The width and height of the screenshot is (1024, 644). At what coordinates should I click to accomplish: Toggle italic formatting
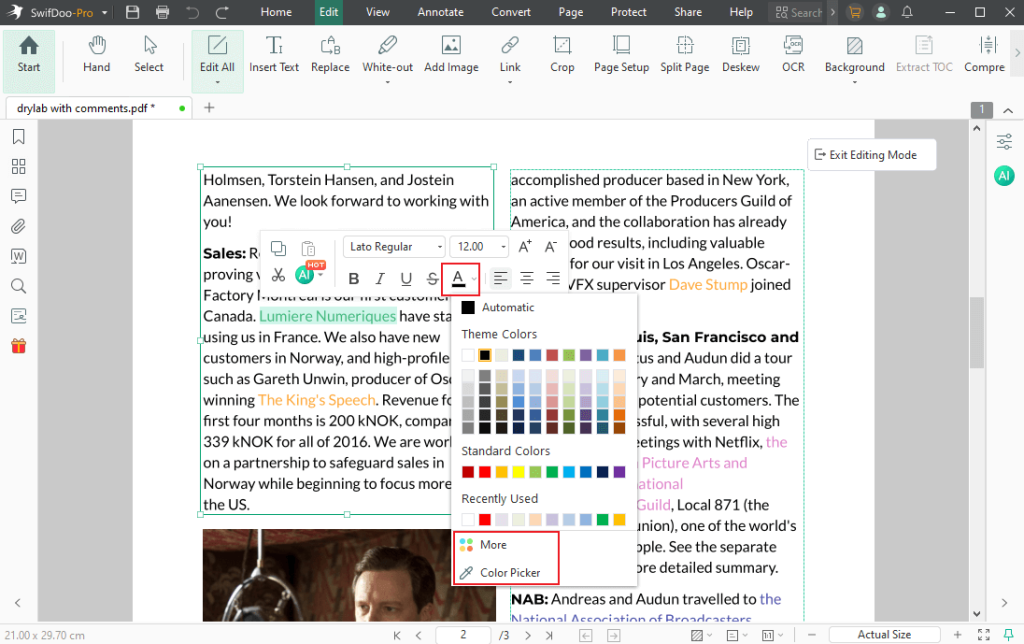coord(378,278)
